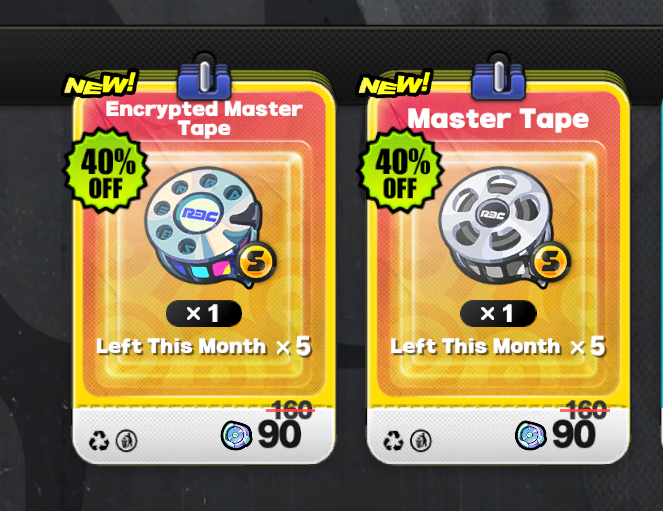This screenshot has height=511, width=663.
Task: Click the NEW! tag on Master Tape card
Action: (x=395, y=83)
